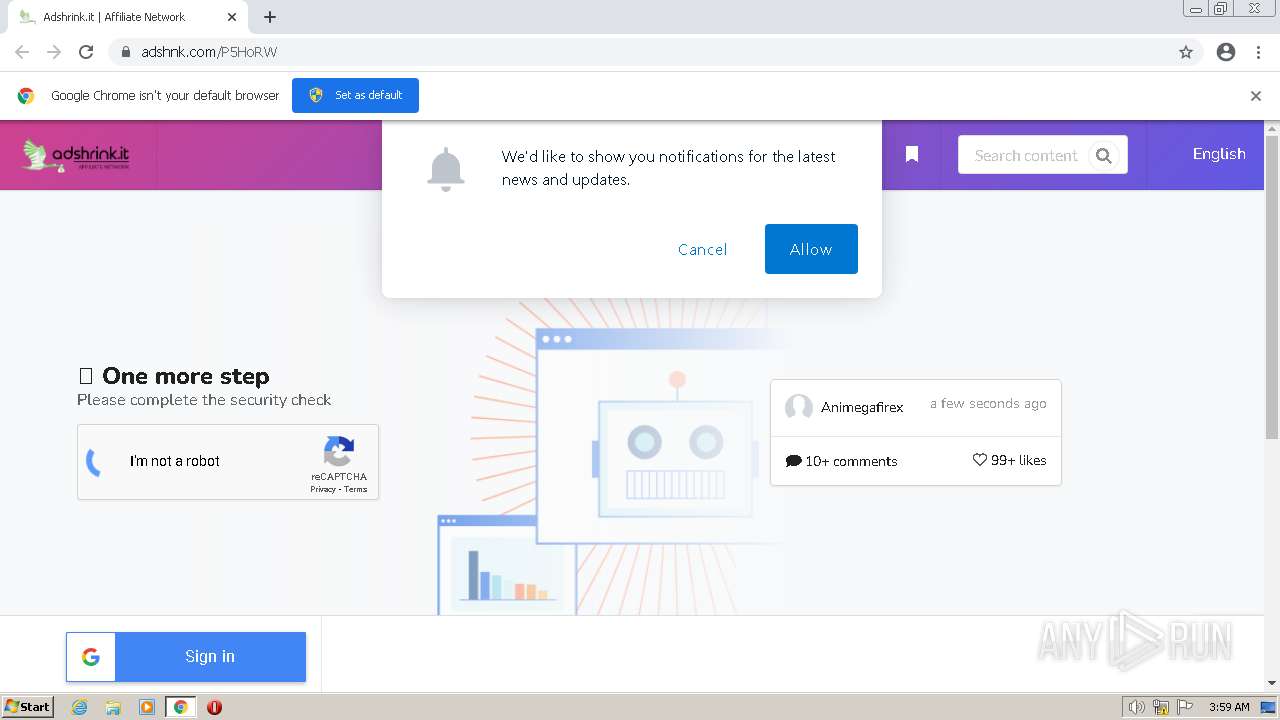Click the volume speaker tray icon
Image resolution: width=1280 pixels, height=720 pixels.
[x=1136, y=707]
